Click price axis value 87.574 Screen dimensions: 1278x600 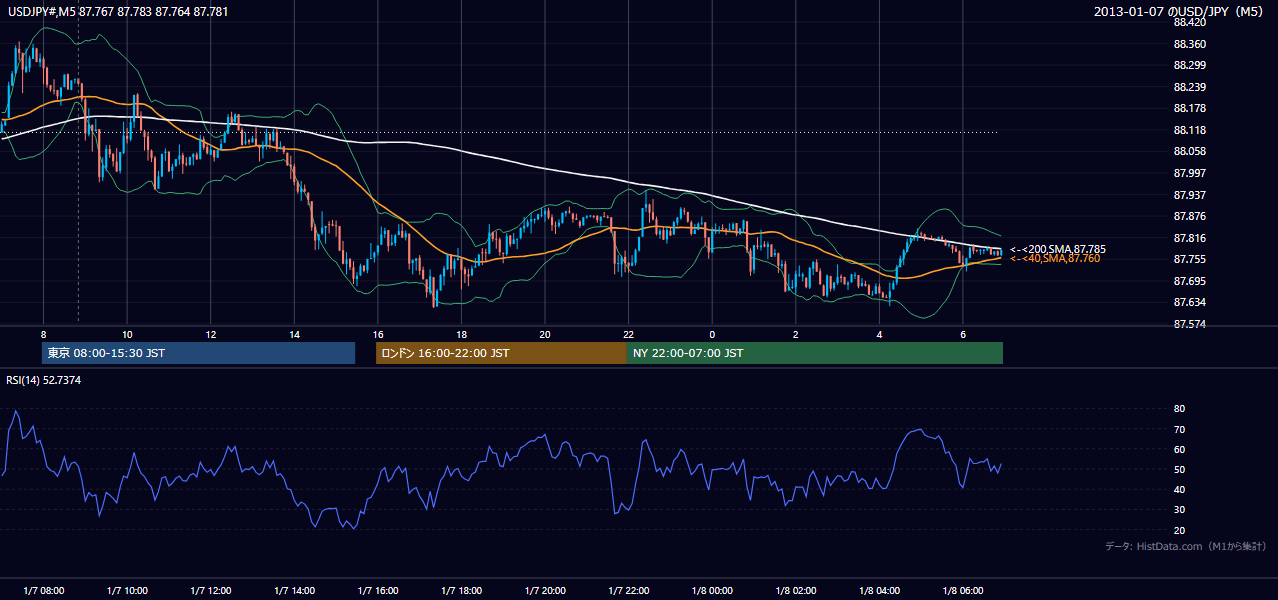click(x=1188, y=324)
